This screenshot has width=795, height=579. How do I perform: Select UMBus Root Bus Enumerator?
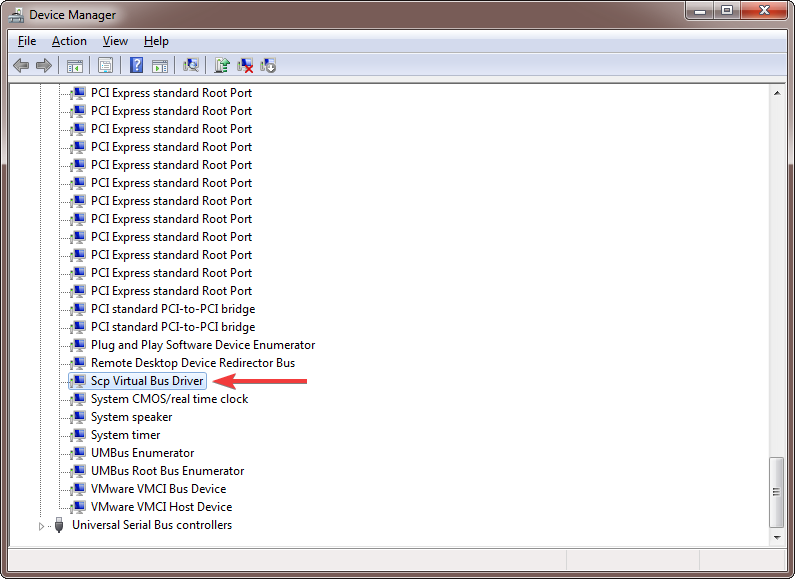click(167, 471)
